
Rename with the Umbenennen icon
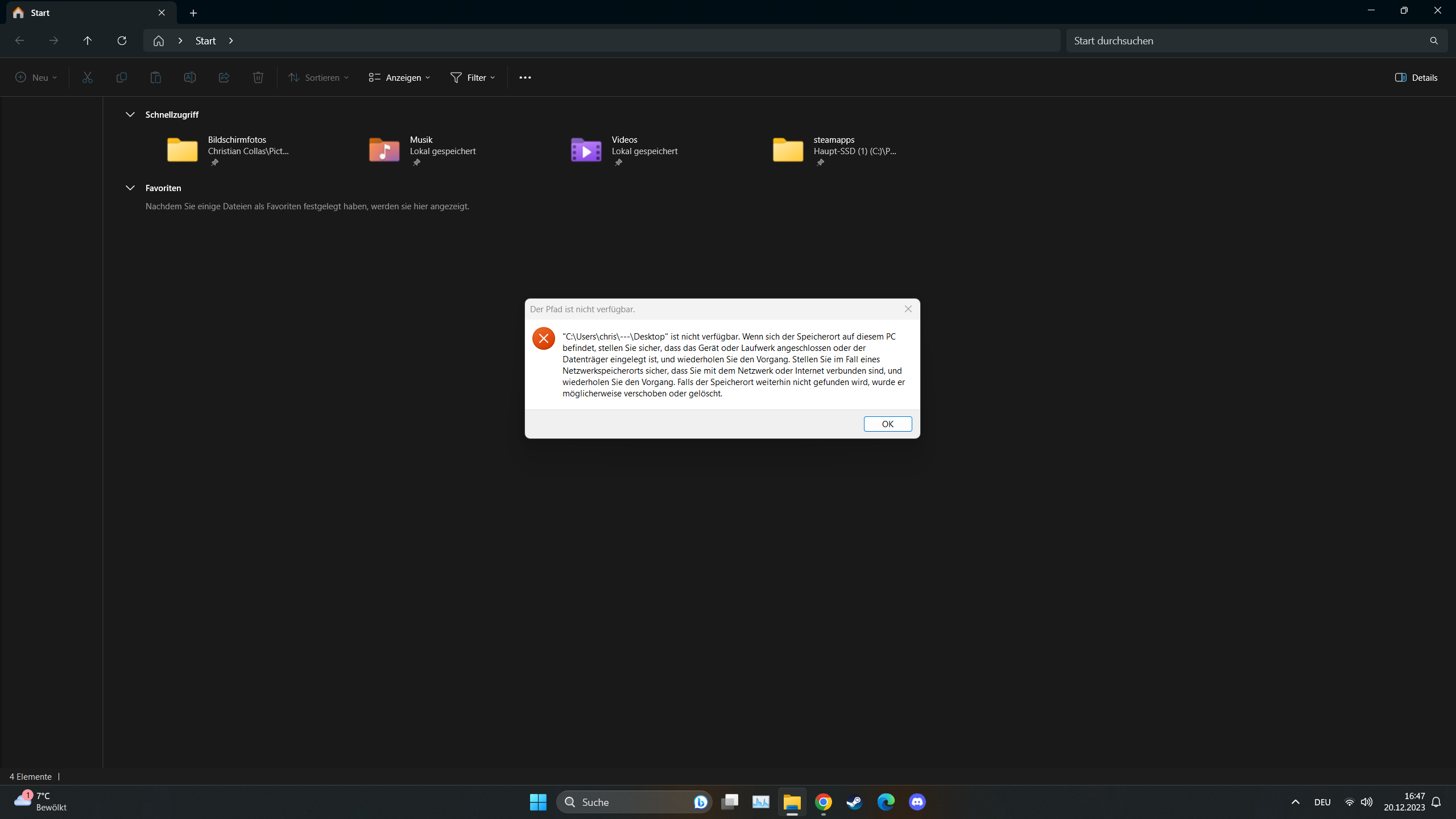189,77
